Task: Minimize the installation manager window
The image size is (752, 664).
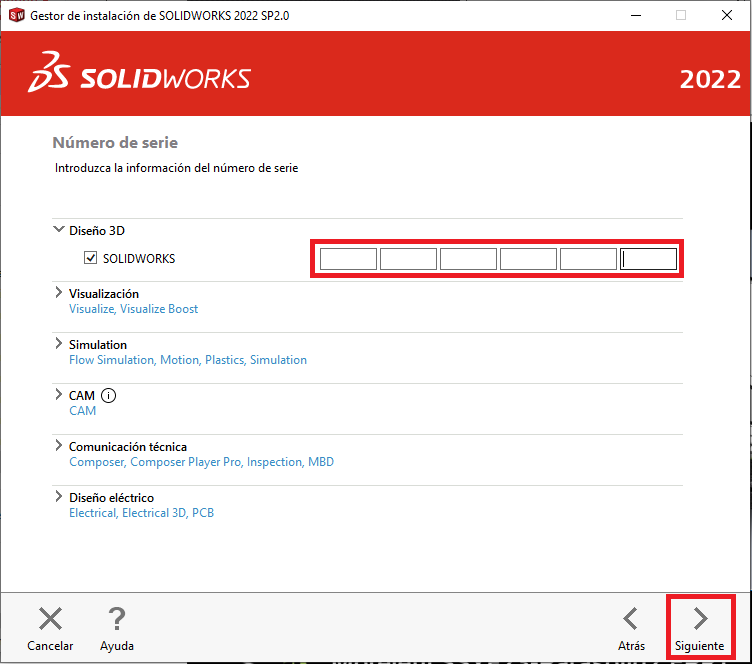Action: click(636, 15)
